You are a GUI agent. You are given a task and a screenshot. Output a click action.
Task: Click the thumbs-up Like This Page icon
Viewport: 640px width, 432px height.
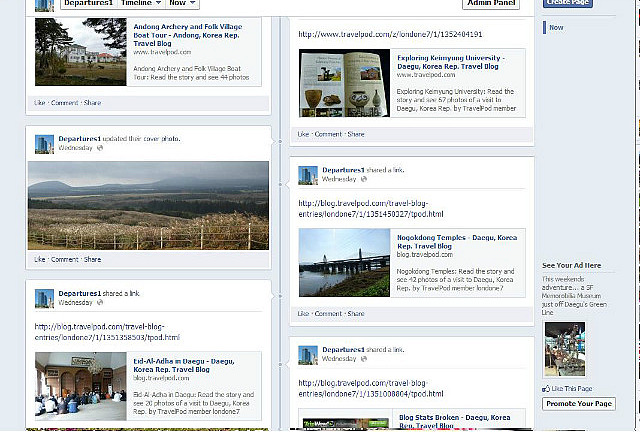pos(546,389)
